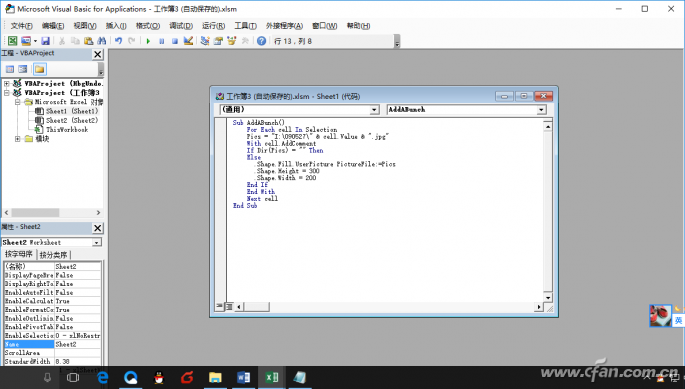The width and height of the screenshot is (685, 389).
Task: Open the 外接程序(A) menu
Action: pyautogui.click(x=284, y=26)
